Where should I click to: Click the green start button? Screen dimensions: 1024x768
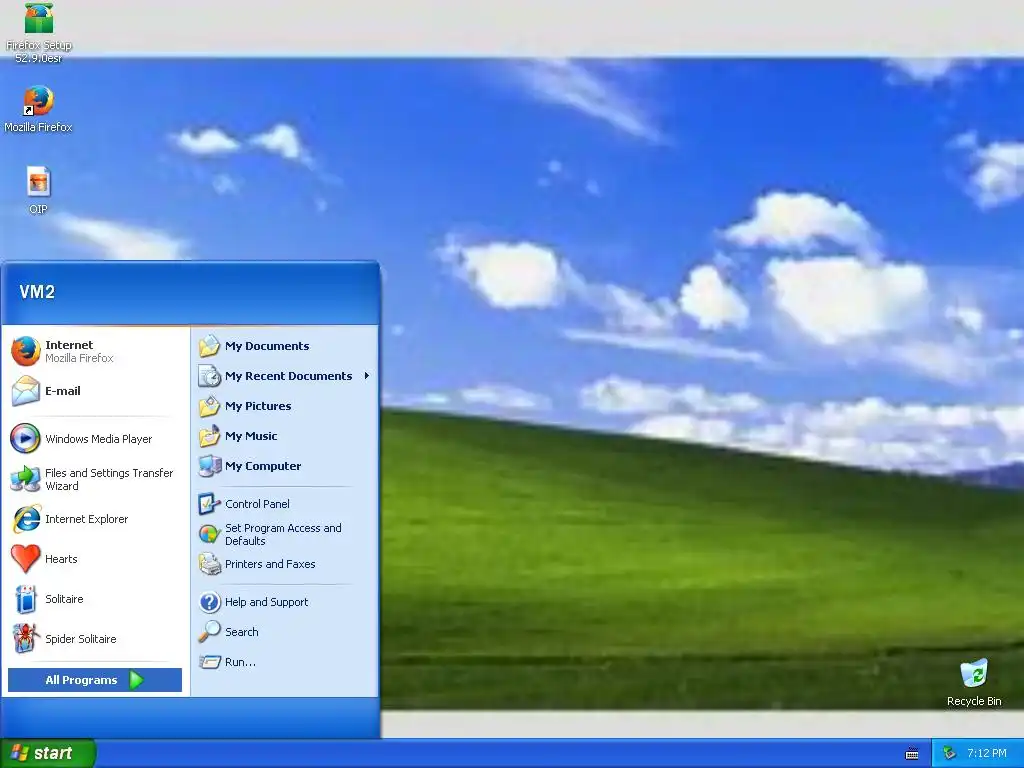[x=48, y=753]
